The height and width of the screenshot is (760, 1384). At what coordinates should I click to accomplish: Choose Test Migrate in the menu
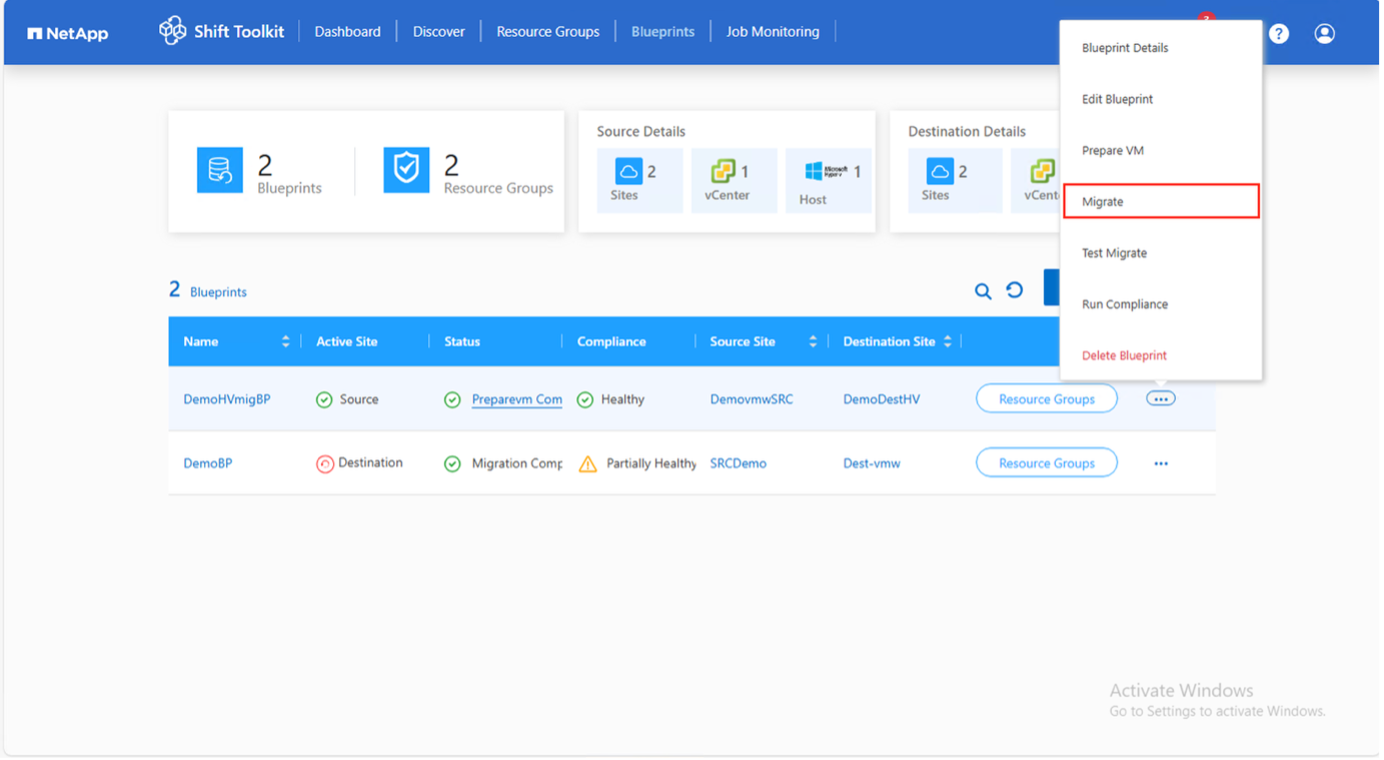pyautogui.click(x=1114, y=253)
